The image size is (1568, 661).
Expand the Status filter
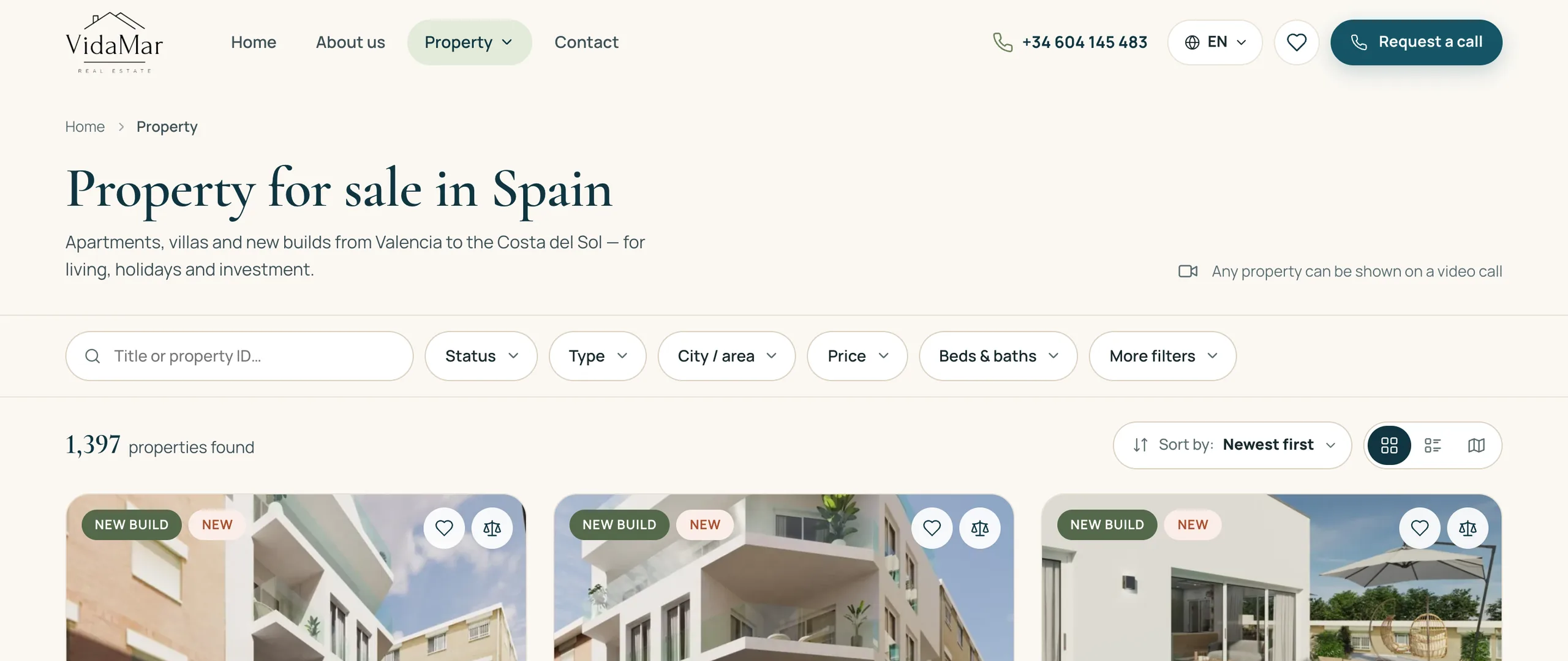point(481,356)
